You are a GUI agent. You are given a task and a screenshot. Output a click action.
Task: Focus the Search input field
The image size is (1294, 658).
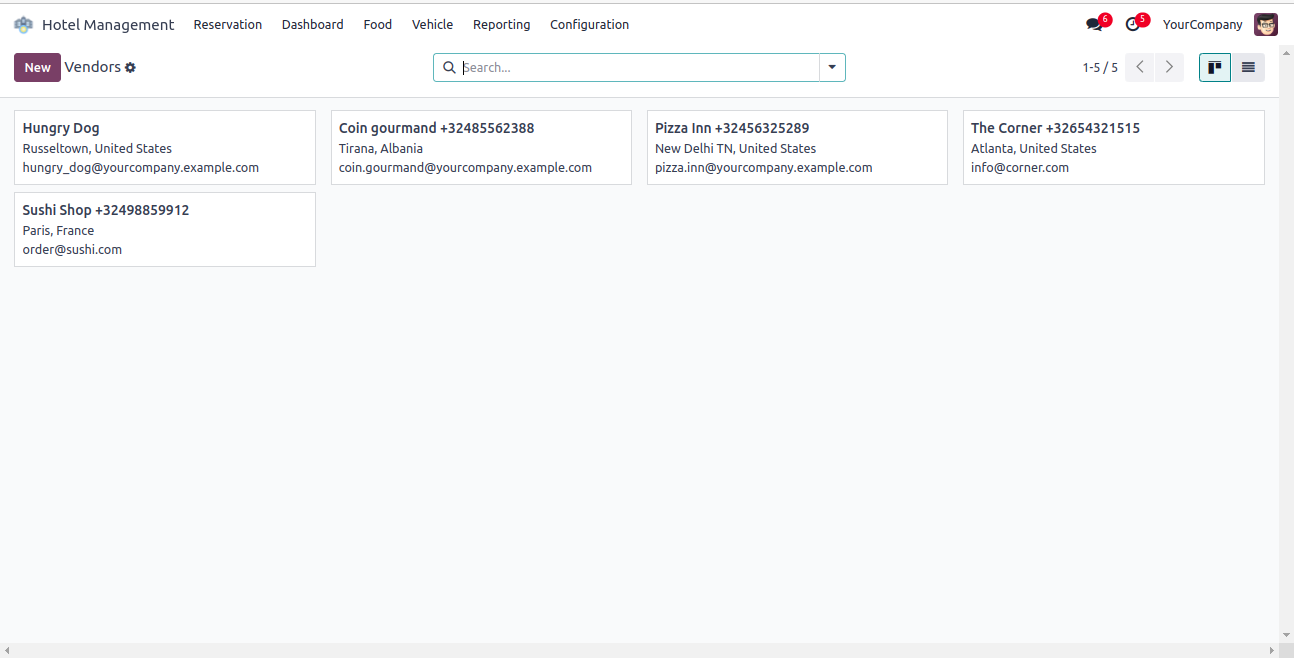[x=640, y=67]
